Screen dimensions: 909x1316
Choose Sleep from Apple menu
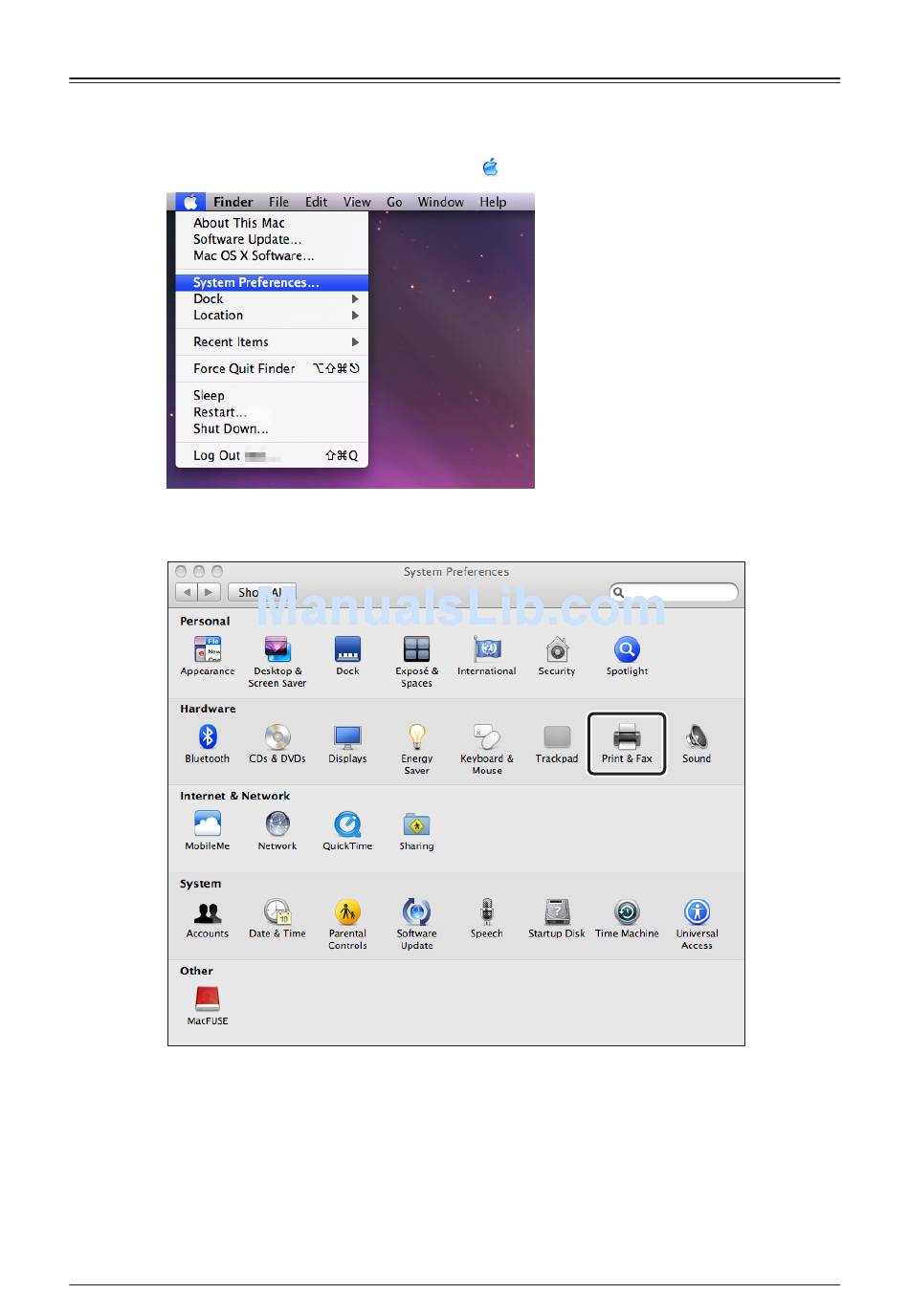(272, 395)
